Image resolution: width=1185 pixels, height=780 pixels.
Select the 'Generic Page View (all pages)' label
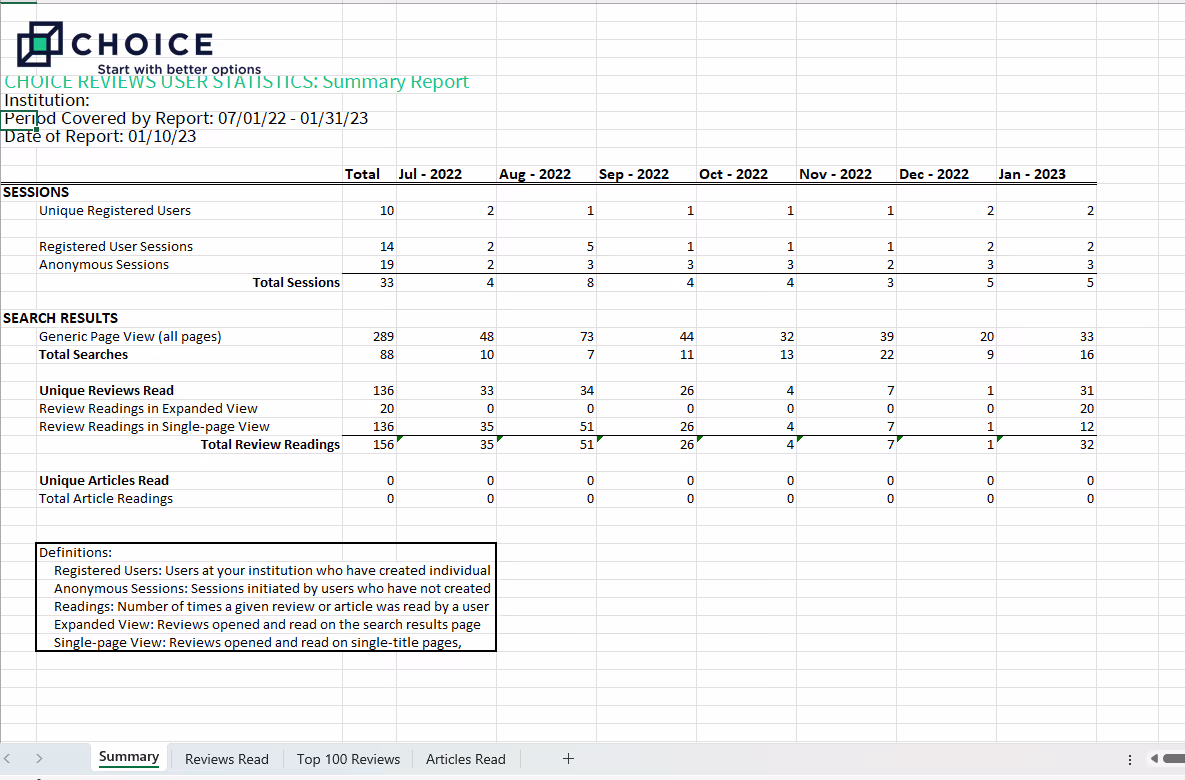pyautogui.click(x=130, y=336)
